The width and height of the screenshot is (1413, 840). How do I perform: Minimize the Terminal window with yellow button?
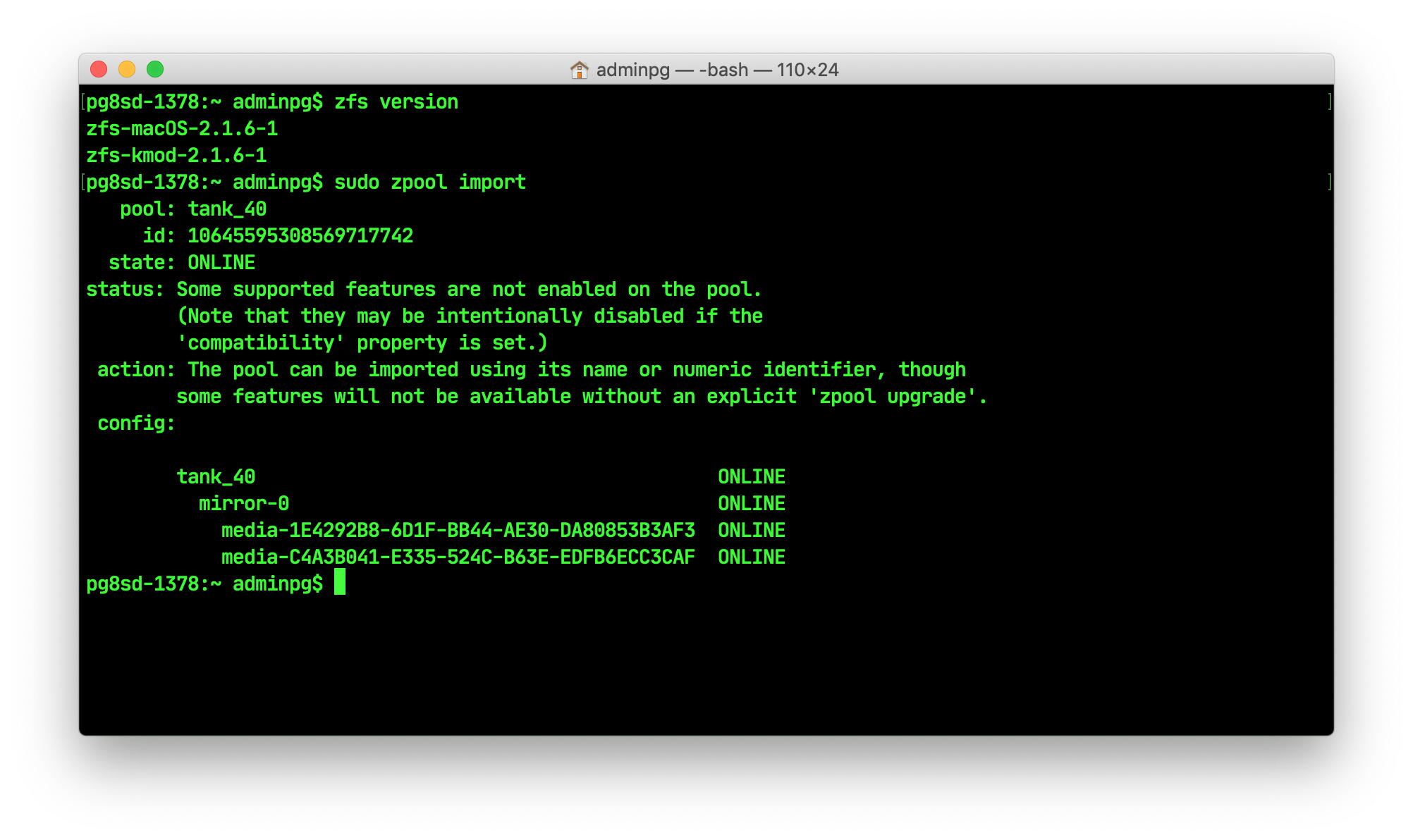127,69
